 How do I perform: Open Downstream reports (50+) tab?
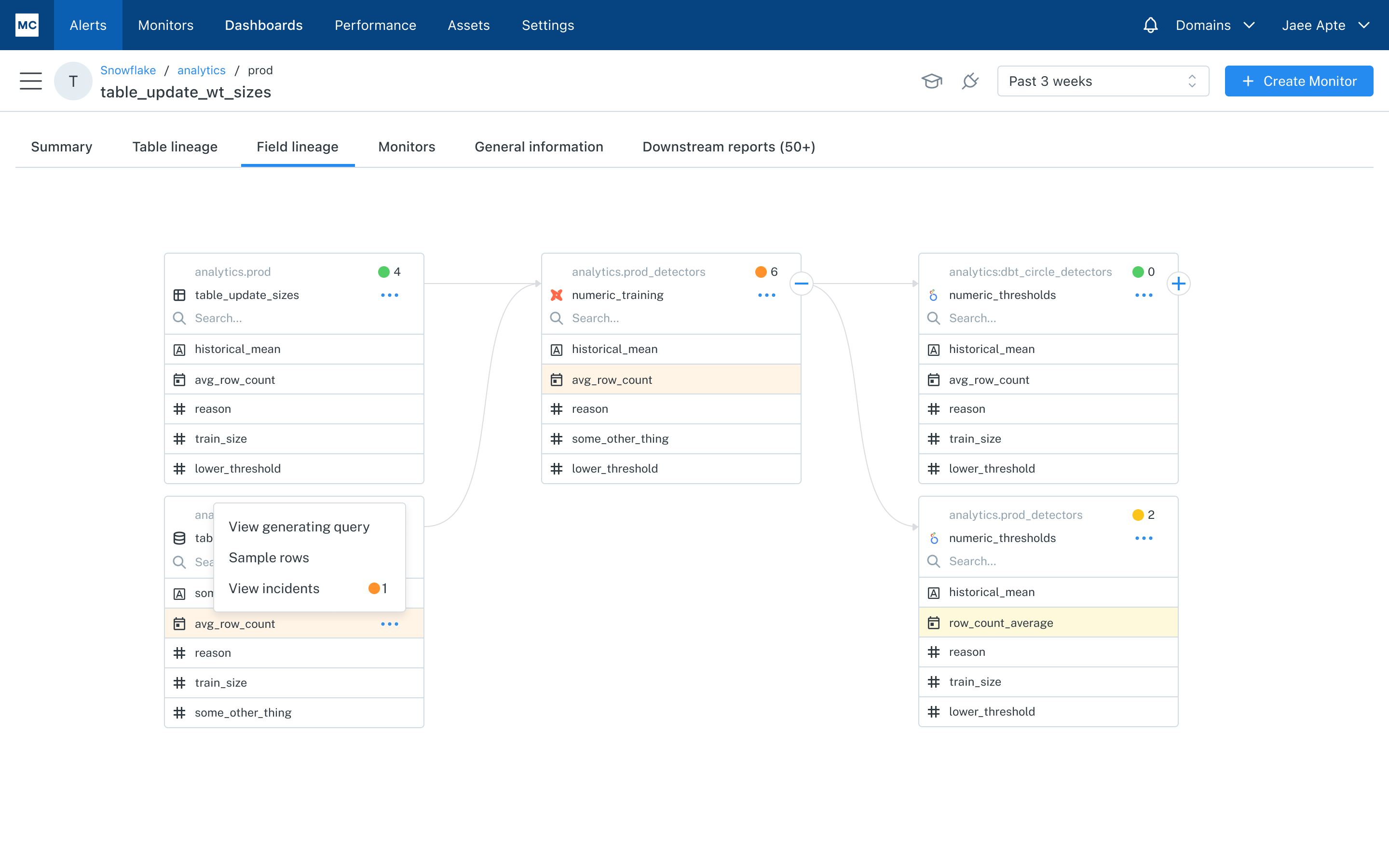728,147
